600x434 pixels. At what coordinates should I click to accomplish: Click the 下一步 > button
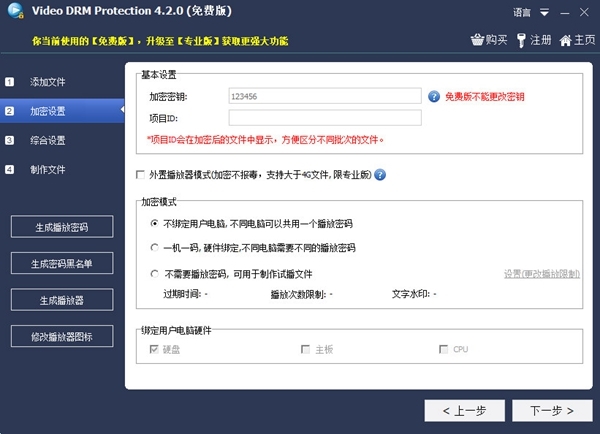click(552, 411)
